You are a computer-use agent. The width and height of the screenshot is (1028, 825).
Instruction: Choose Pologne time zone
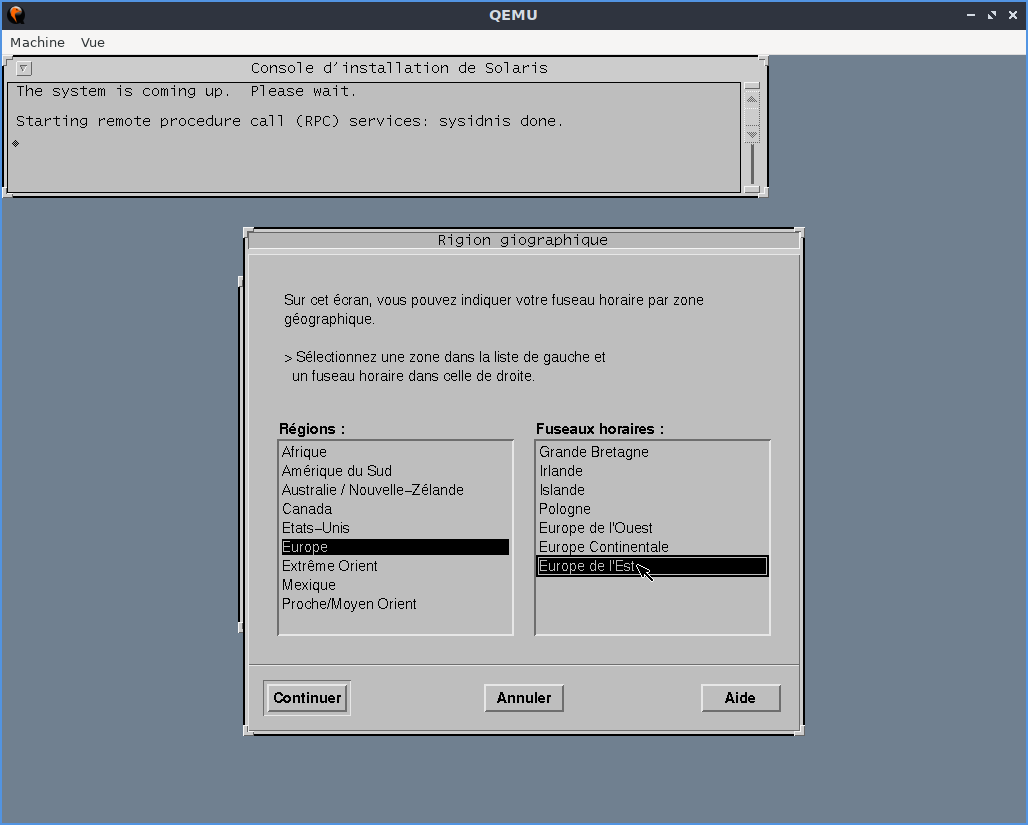click(x=652, y=509)
